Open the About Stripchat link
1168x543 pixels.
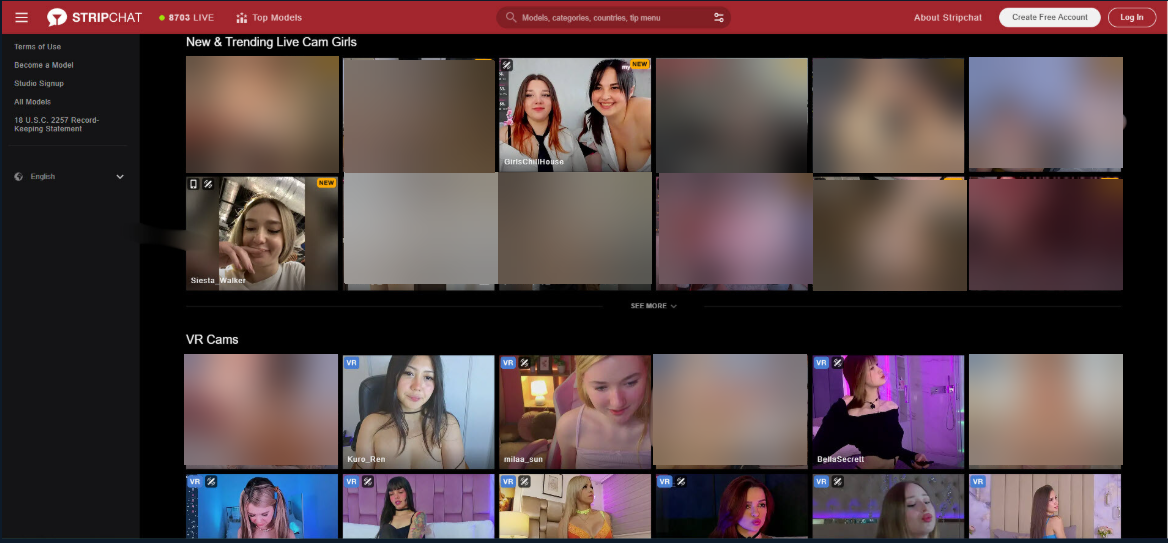coord(947,17)
